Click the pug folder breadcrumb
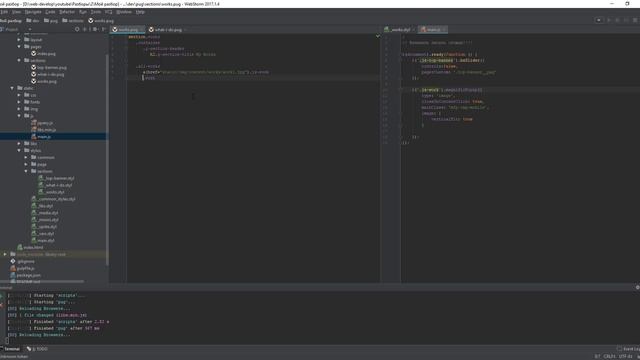Screen dimensions: 640x360 tap(51, 20)
